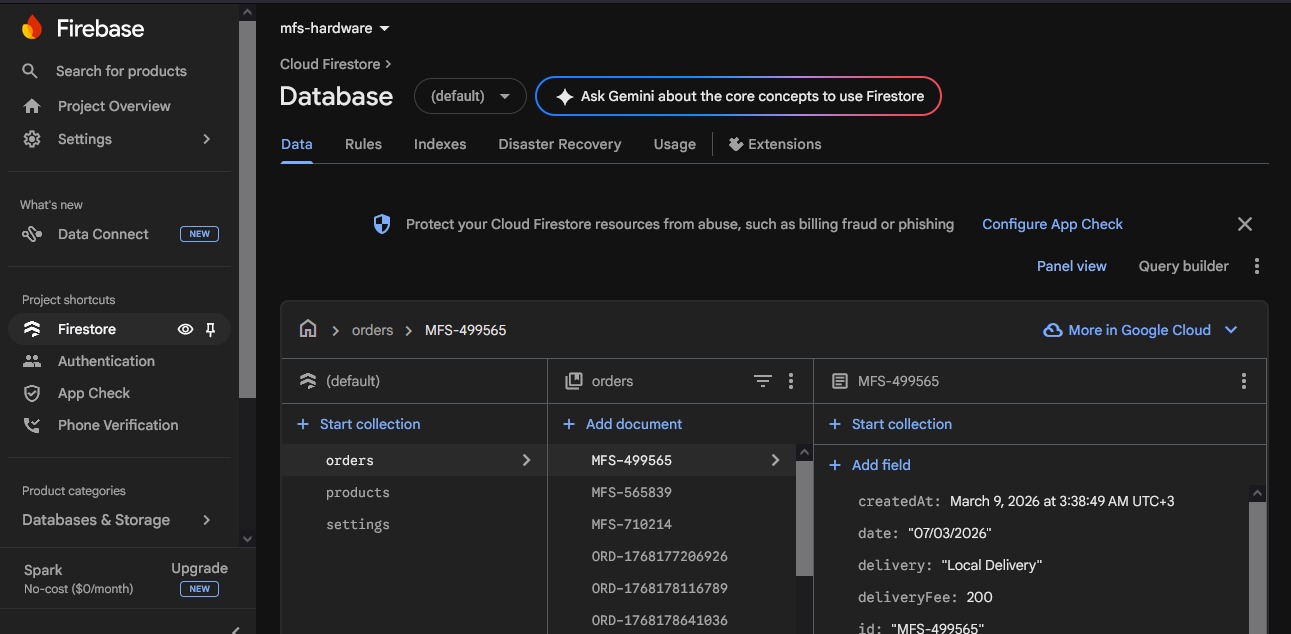The width and height of the screenshot is (1291, 634).
Task: Select Panel view
Action: coord(1072,266)
